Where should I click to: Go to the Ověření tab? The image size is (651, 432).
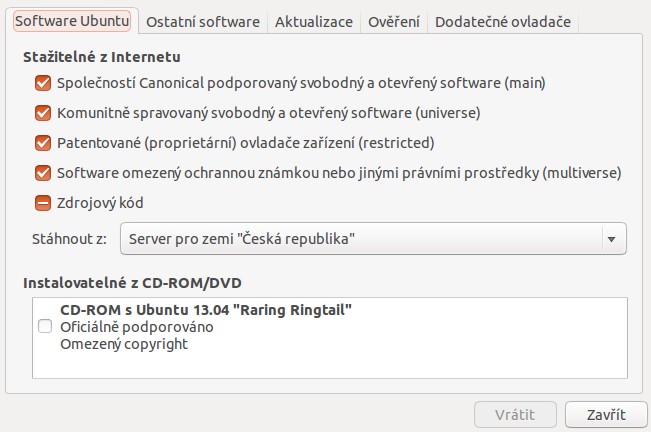pyautogui.click(x=393, y=21)
